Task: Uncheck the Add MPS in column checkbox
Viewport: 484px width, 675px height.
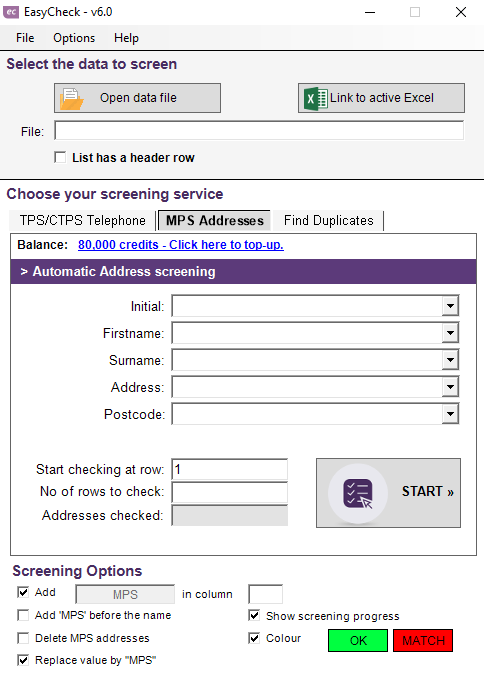Action: 23,592
